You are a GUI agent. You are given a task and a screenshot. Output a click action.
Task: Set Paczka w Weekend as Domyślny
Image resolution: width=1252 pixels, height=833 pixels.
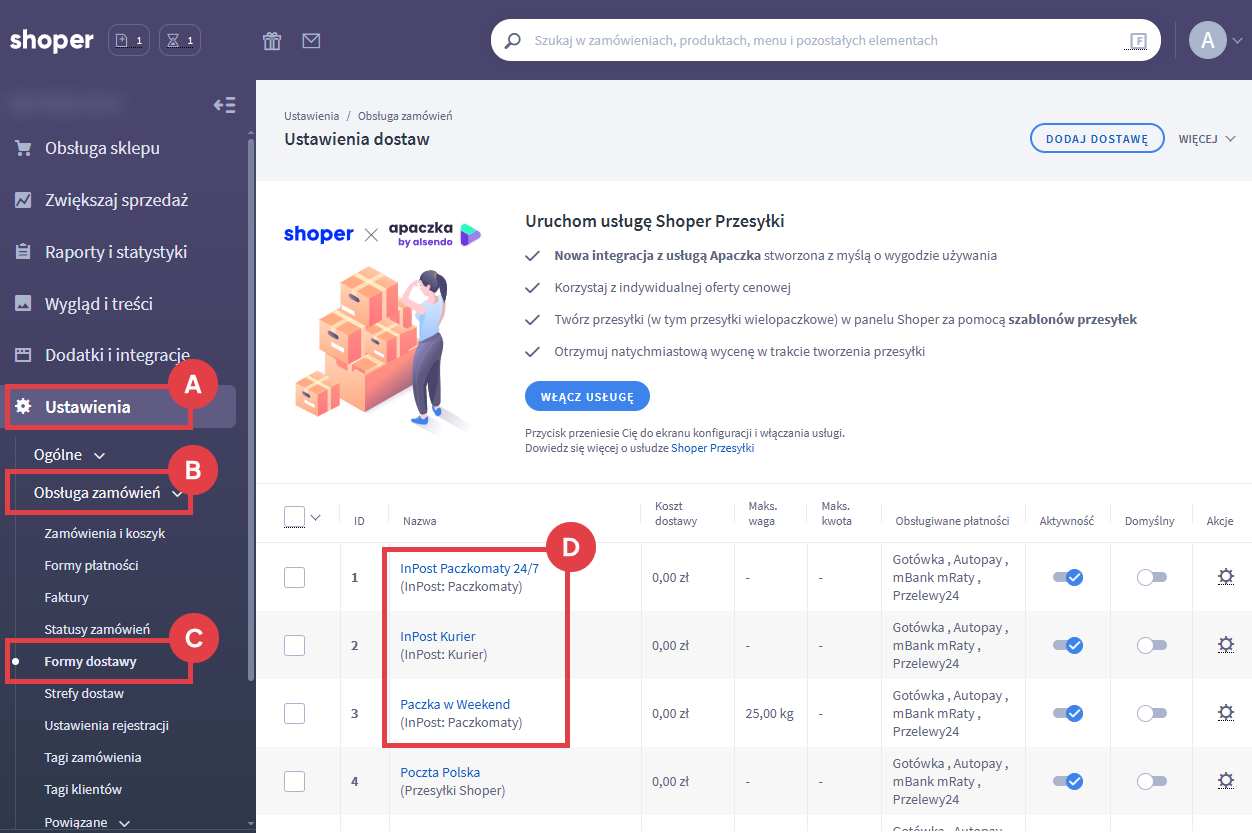(1152, 713)
